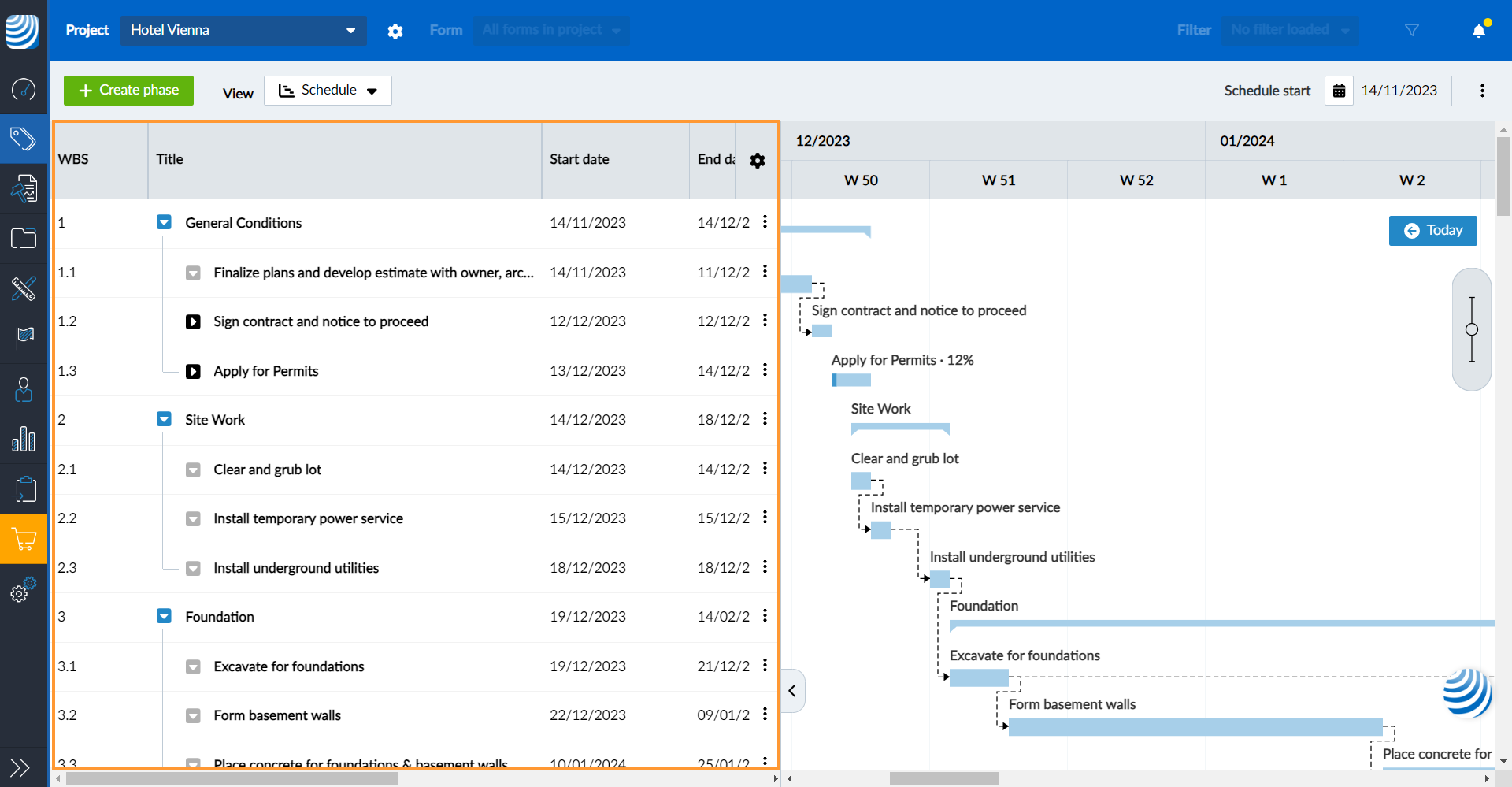Collapse the Foundation phase
Image resolution: width=1512 pixels, height=787 pixels.
point(164,617)
